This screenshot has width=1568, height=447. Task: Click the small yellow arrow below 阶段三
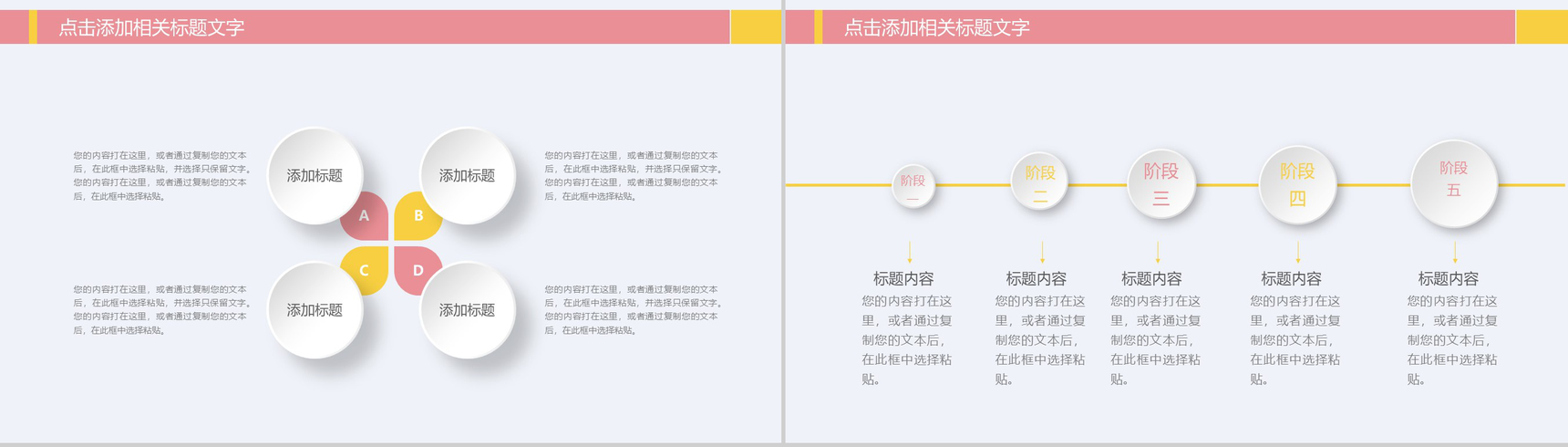[1158, 252]
